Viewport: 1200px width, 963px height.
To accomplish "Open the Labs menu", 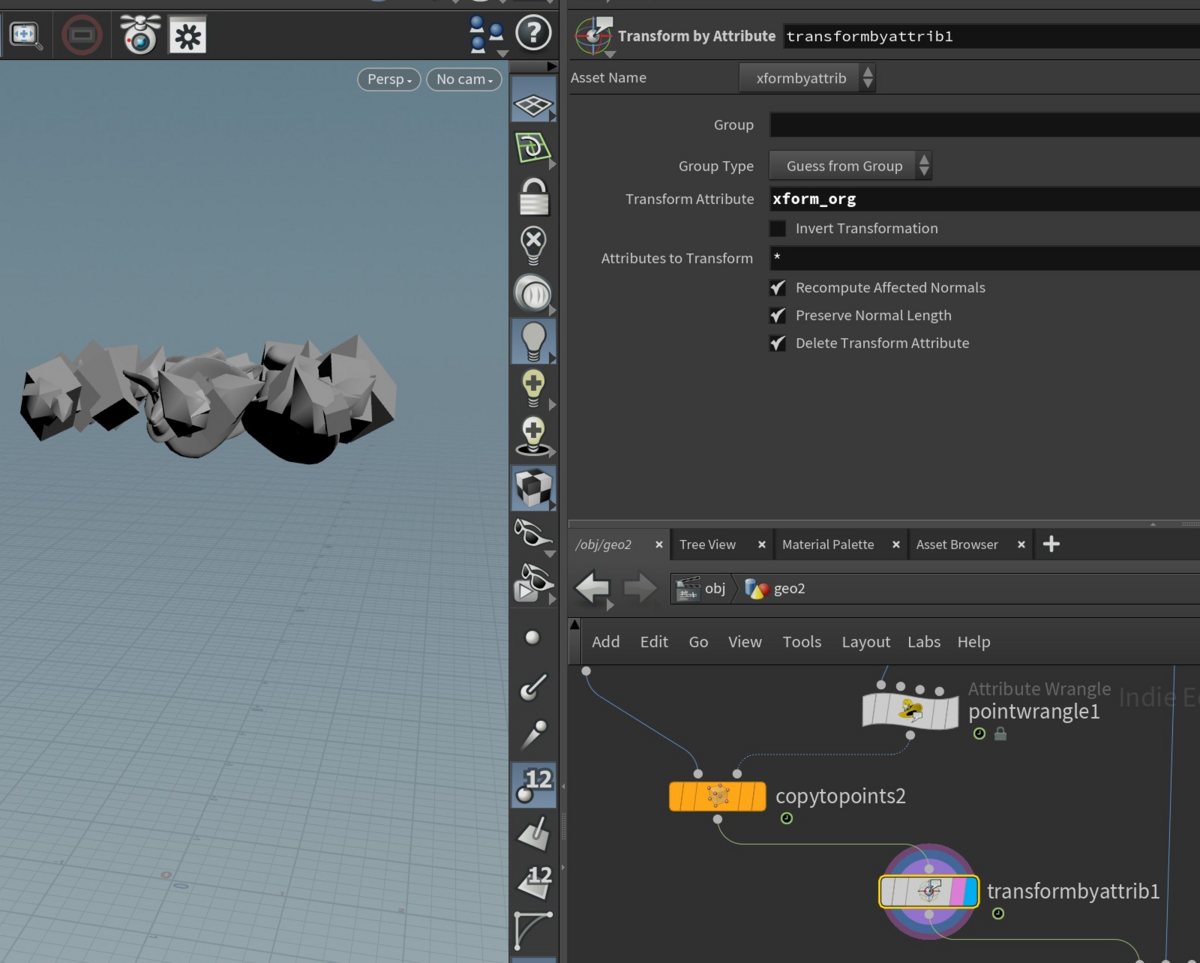I will coord(924,642).
